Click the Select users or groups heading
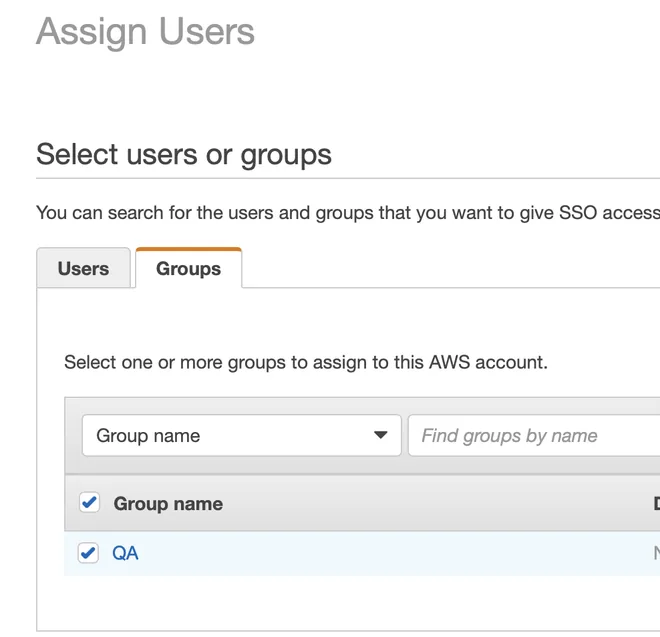The height and width of the screenshot is (637, 660). (x=184, y=155)
